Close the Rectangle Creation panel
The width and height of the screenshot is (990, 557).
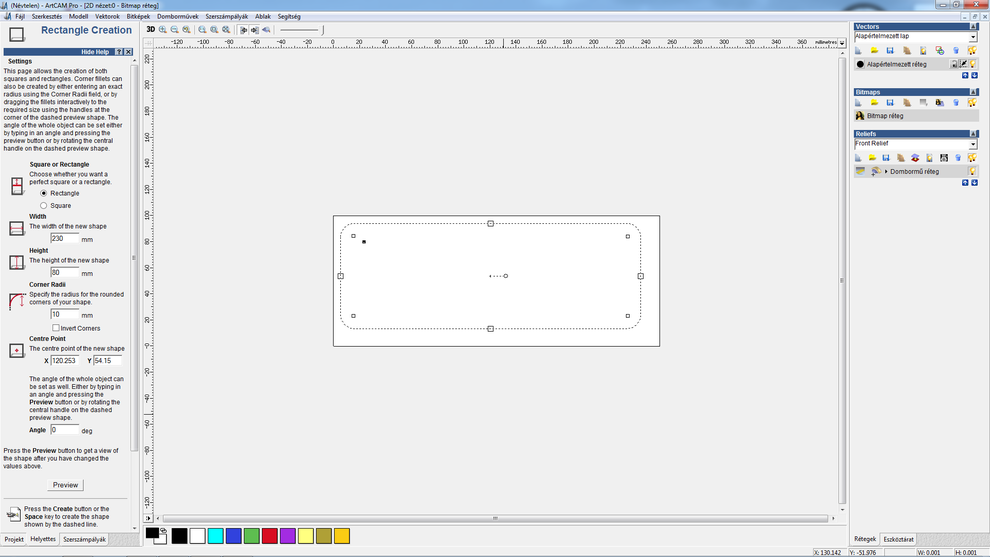[128, 52]
